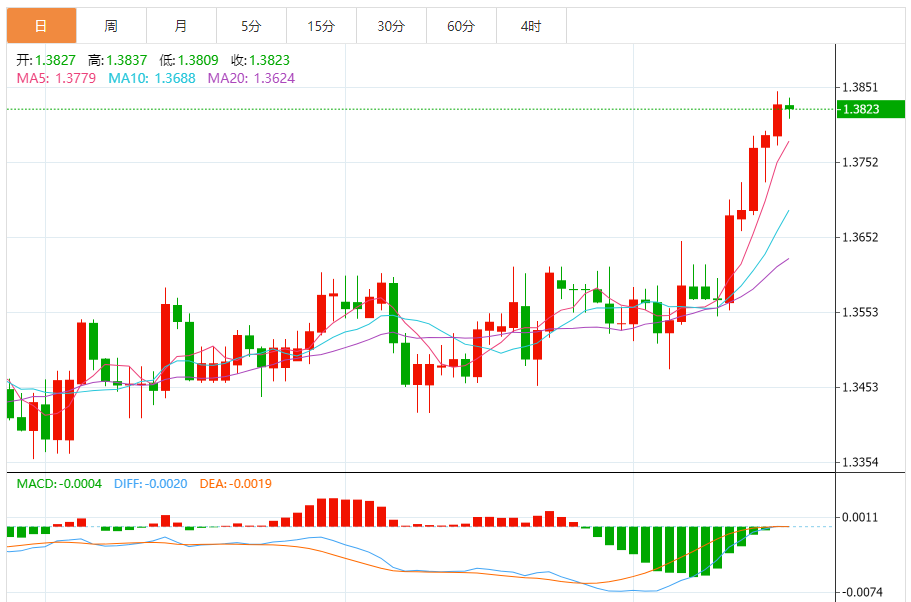
Task: Click the MACD: -0.0004 label
Action: 59,483
